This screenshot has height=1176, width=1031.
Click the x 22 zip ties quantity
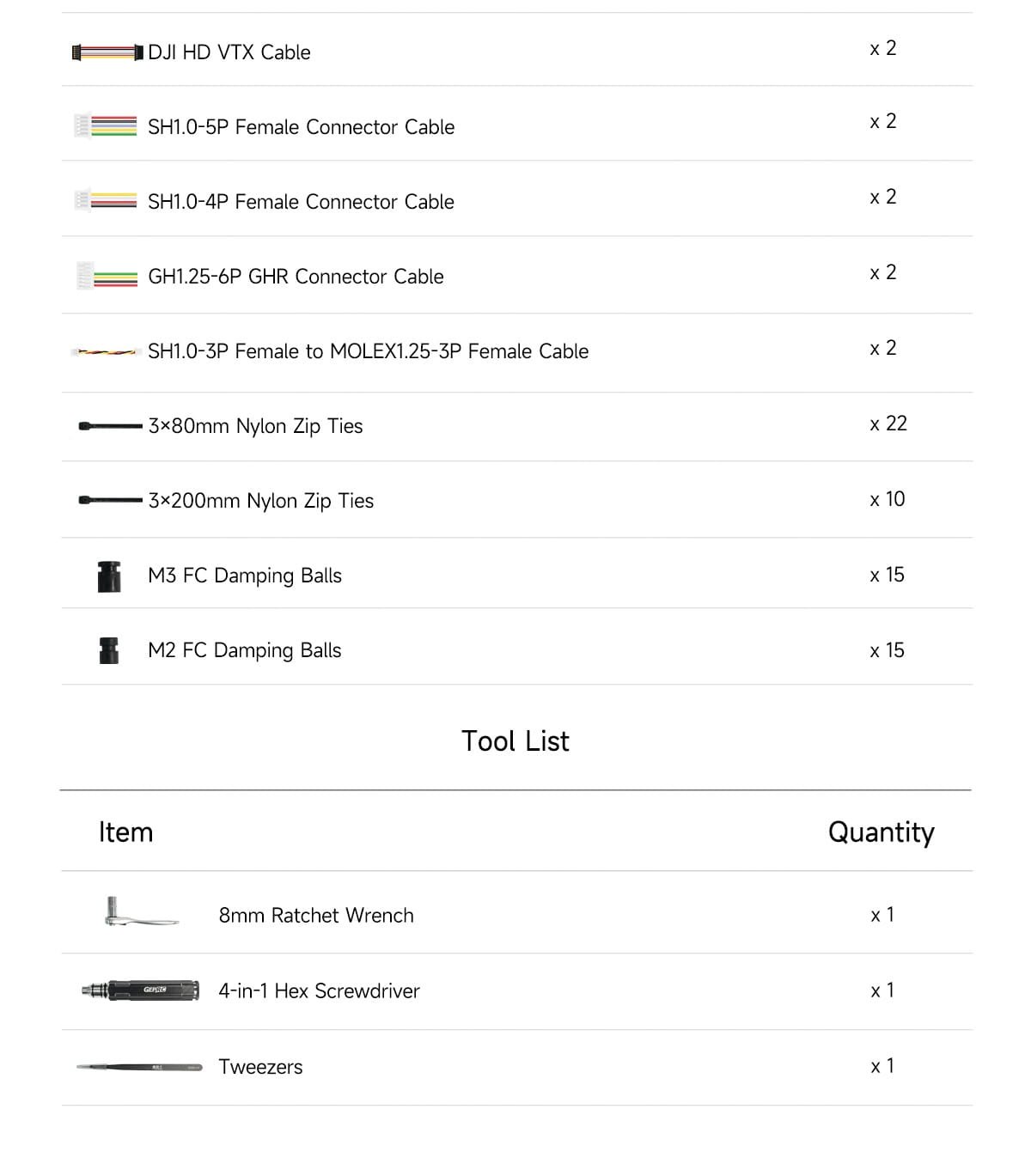click(888, 423)
